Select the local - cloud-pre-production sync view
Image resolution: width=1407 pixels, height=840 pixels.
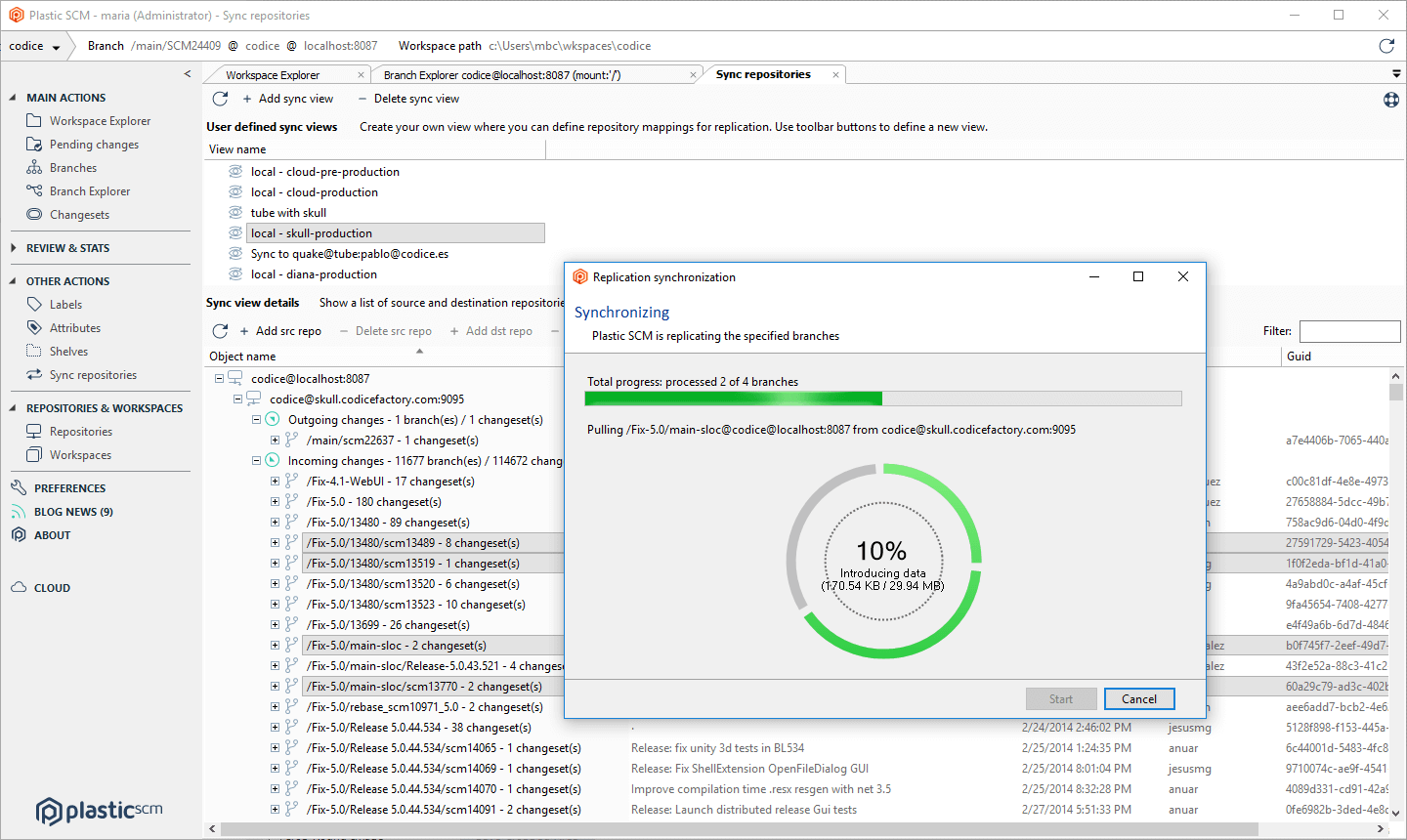tap(324, 172)
